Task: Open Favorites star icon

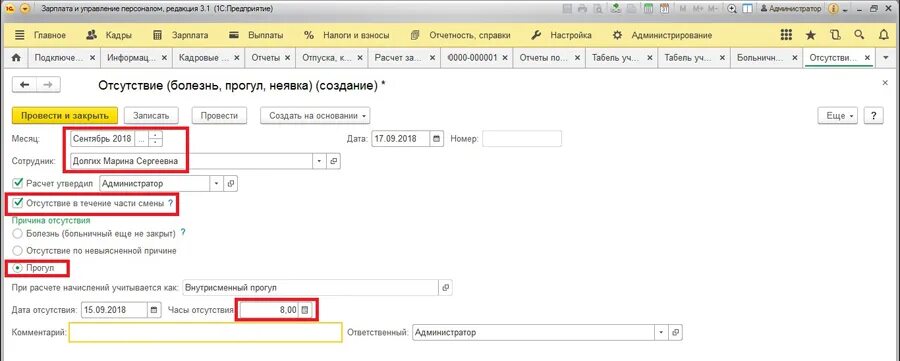Action: (x=810, y=35)
